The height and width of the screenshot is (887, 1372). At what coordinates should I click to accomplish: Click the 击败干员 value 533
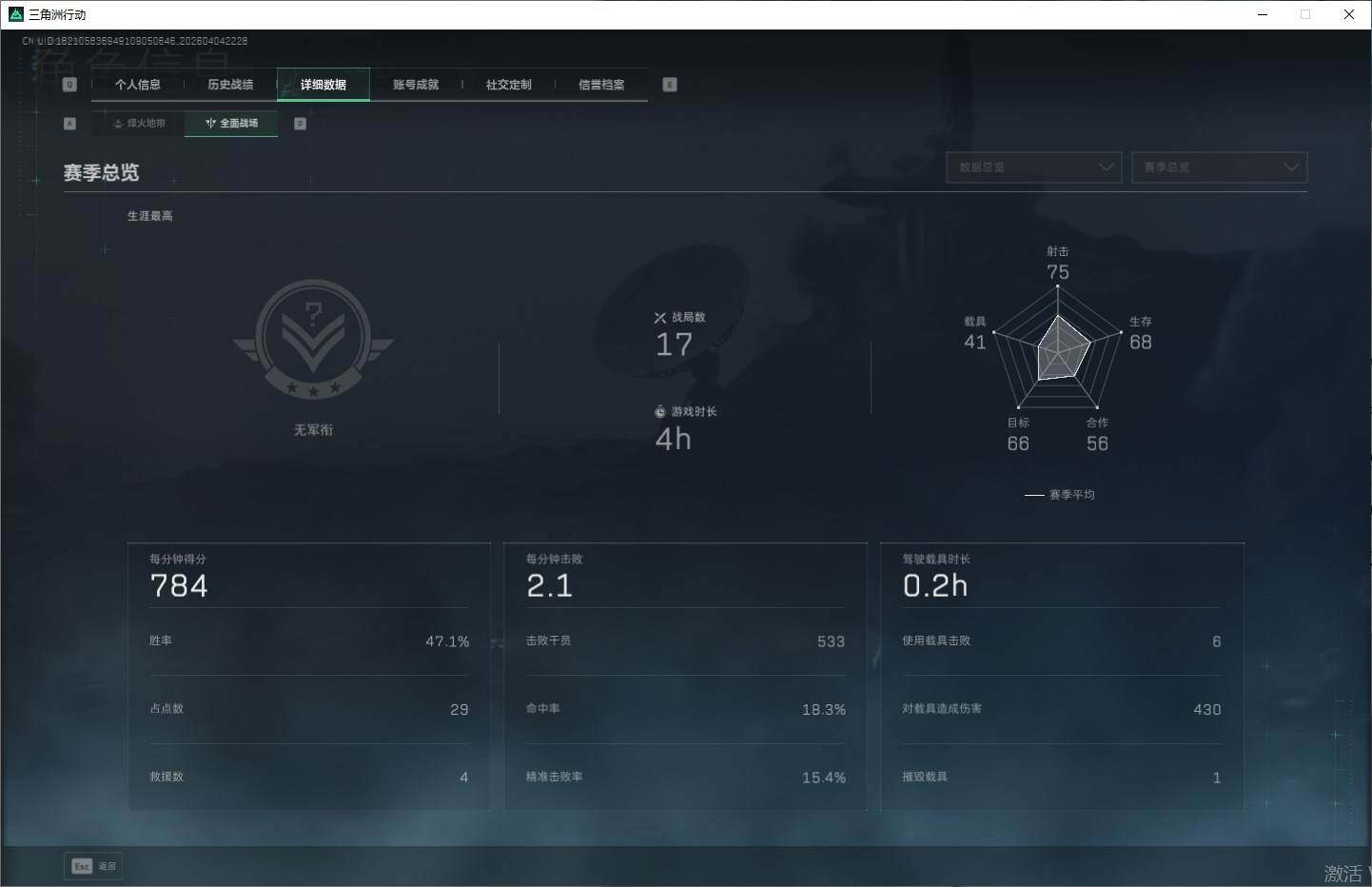[831, 641]
